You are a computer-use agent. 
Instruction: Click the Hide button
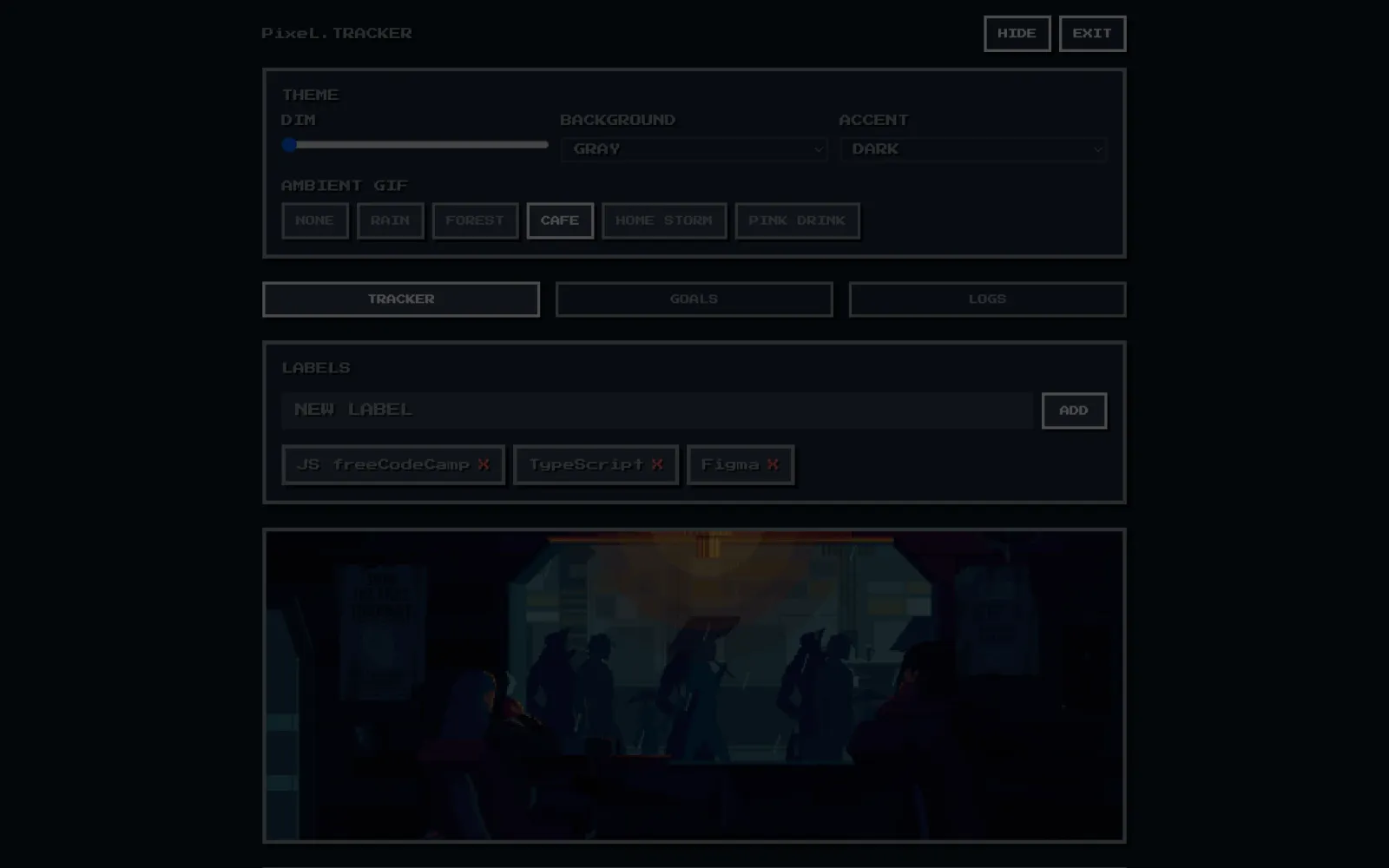click(1017, 34)
